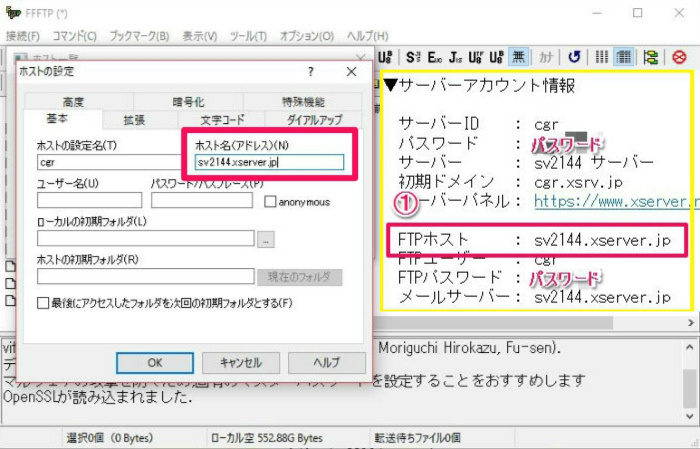Open the ヘルプ(H) menu
This screenshot has height=449, width=700.
(x=368, y=36)
